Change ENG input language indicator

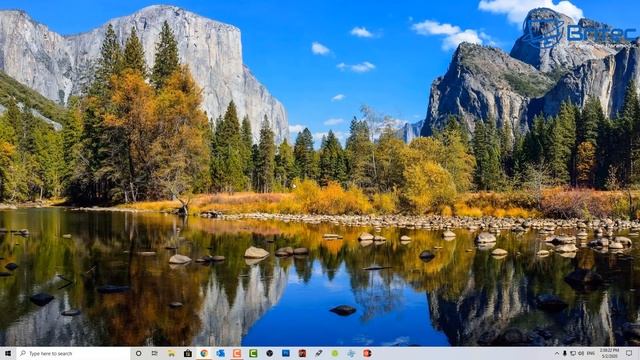click(591, 353)
